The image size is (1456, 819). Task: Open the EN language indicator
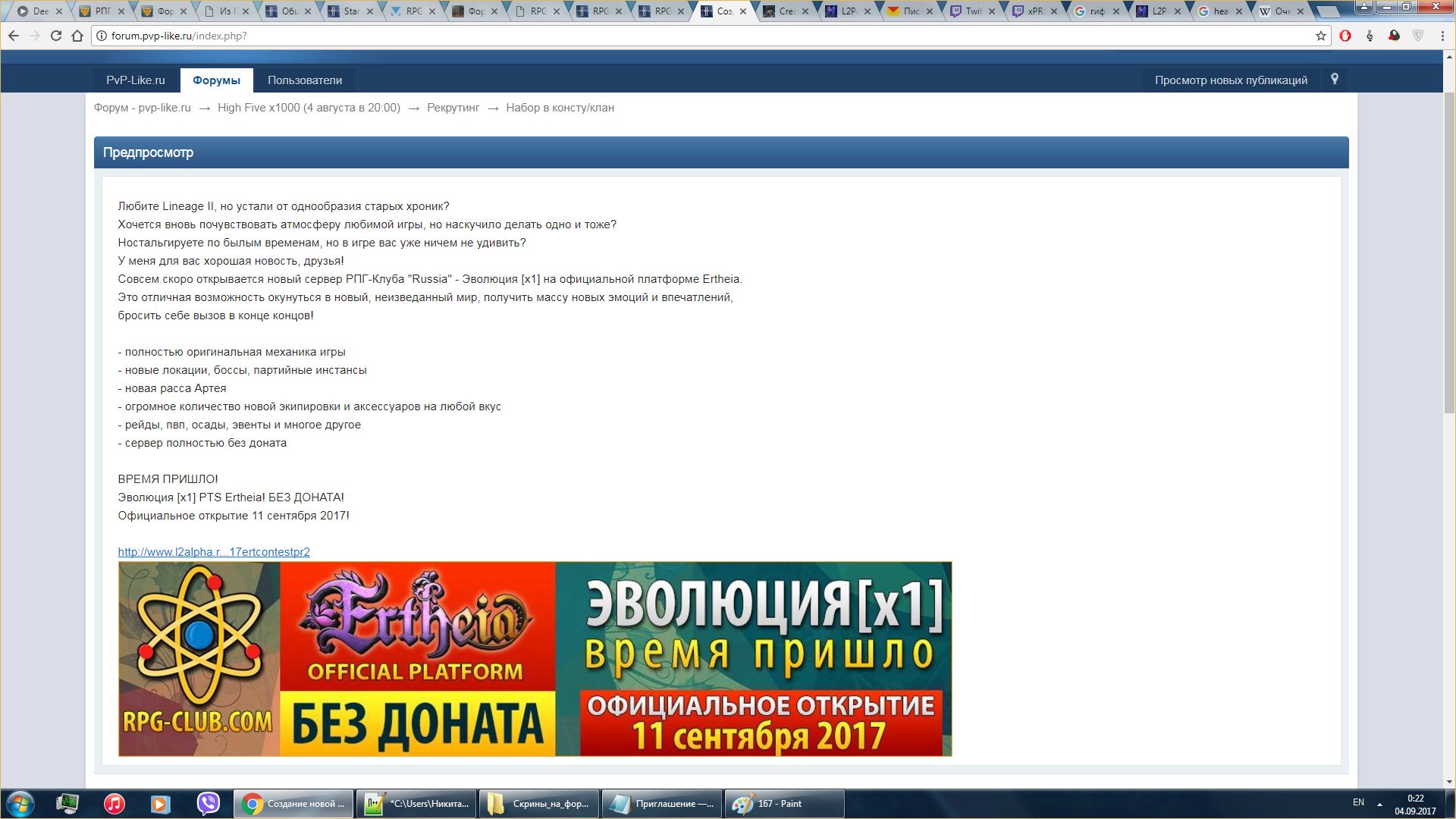(x=1358, y=802)
